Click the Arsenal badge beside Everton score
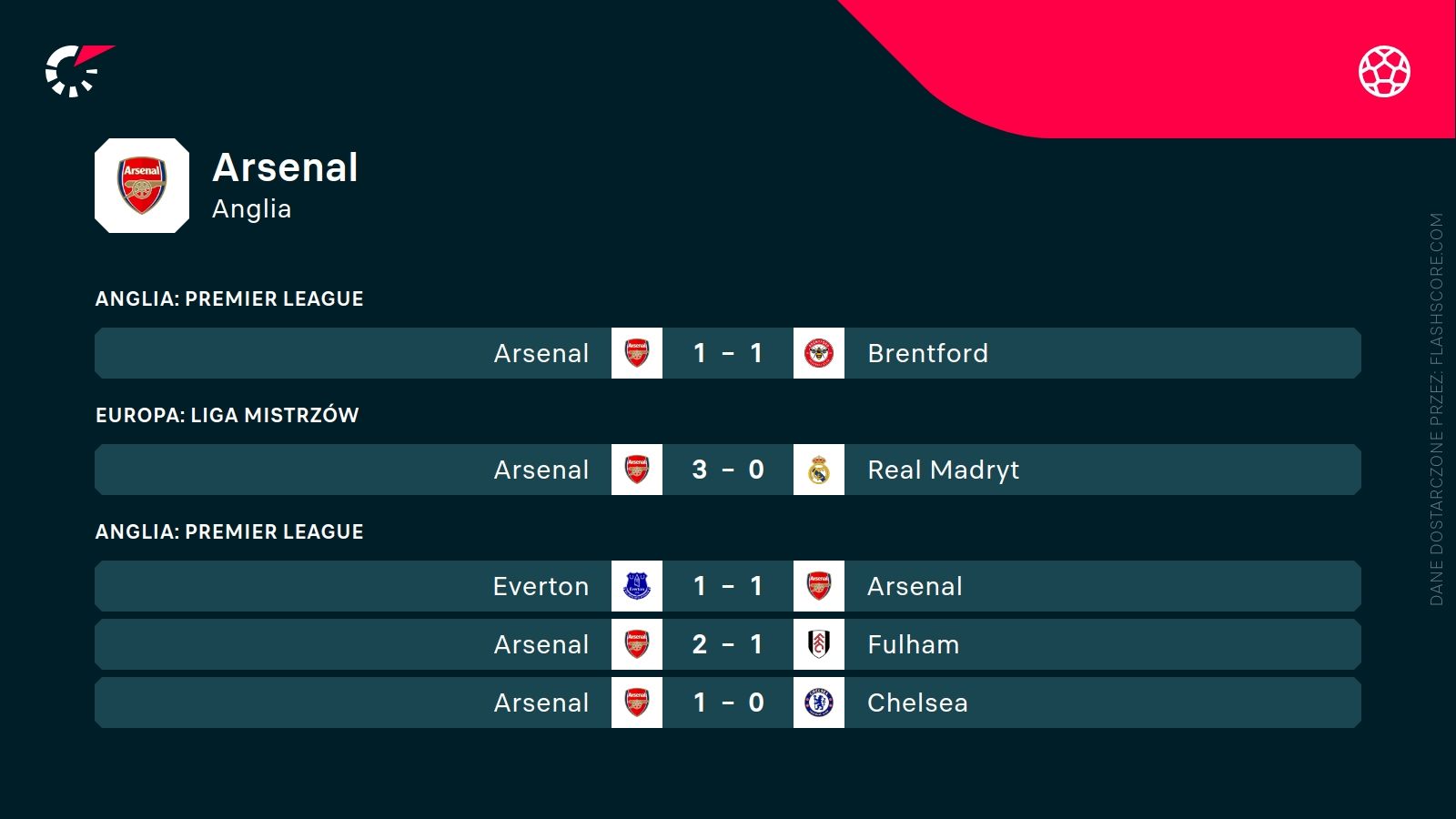The image size is (1456, 819). [819, 586]
